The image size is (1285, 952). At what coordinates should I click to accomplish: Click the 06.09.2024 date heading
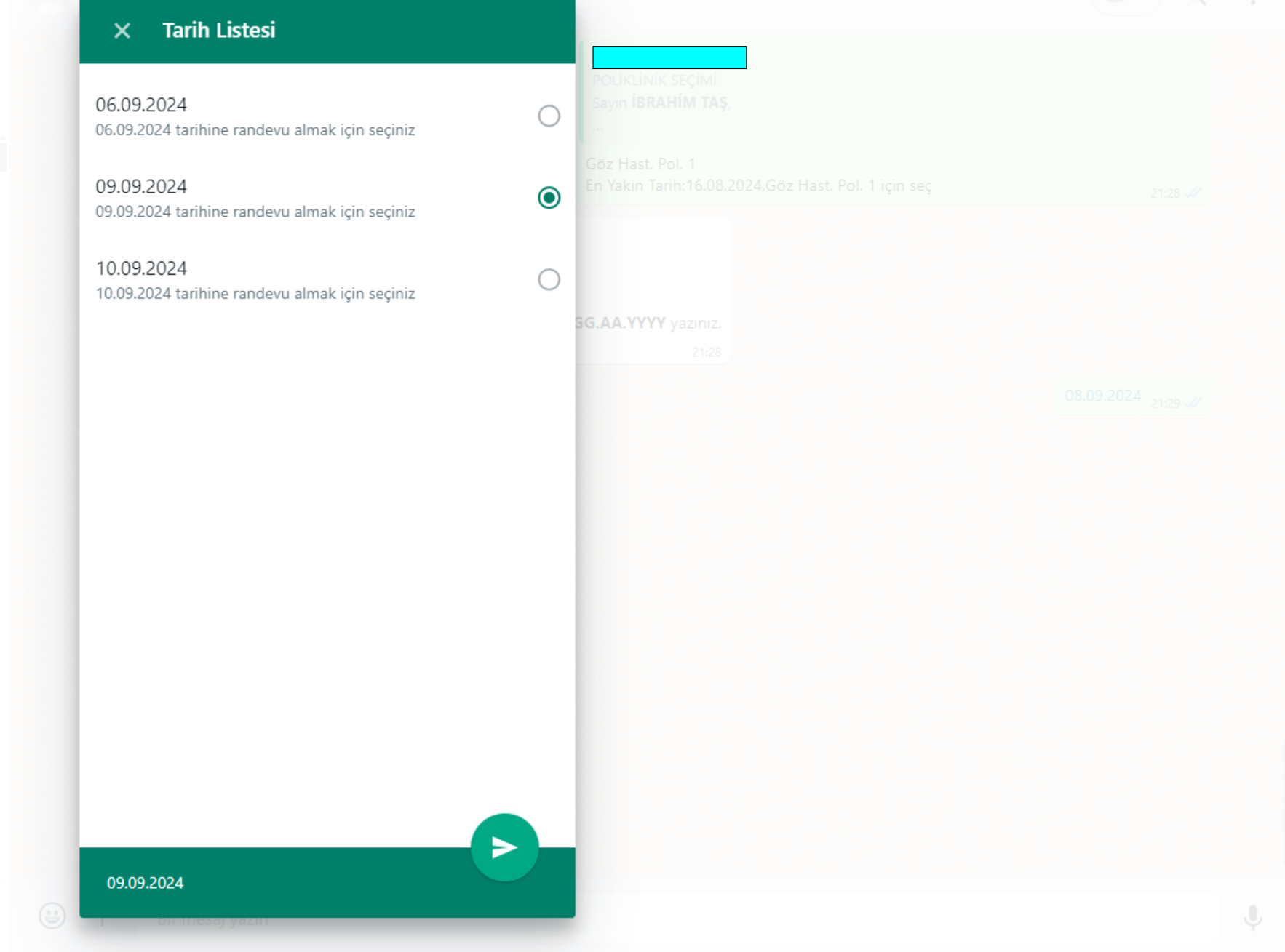point(141,105)
